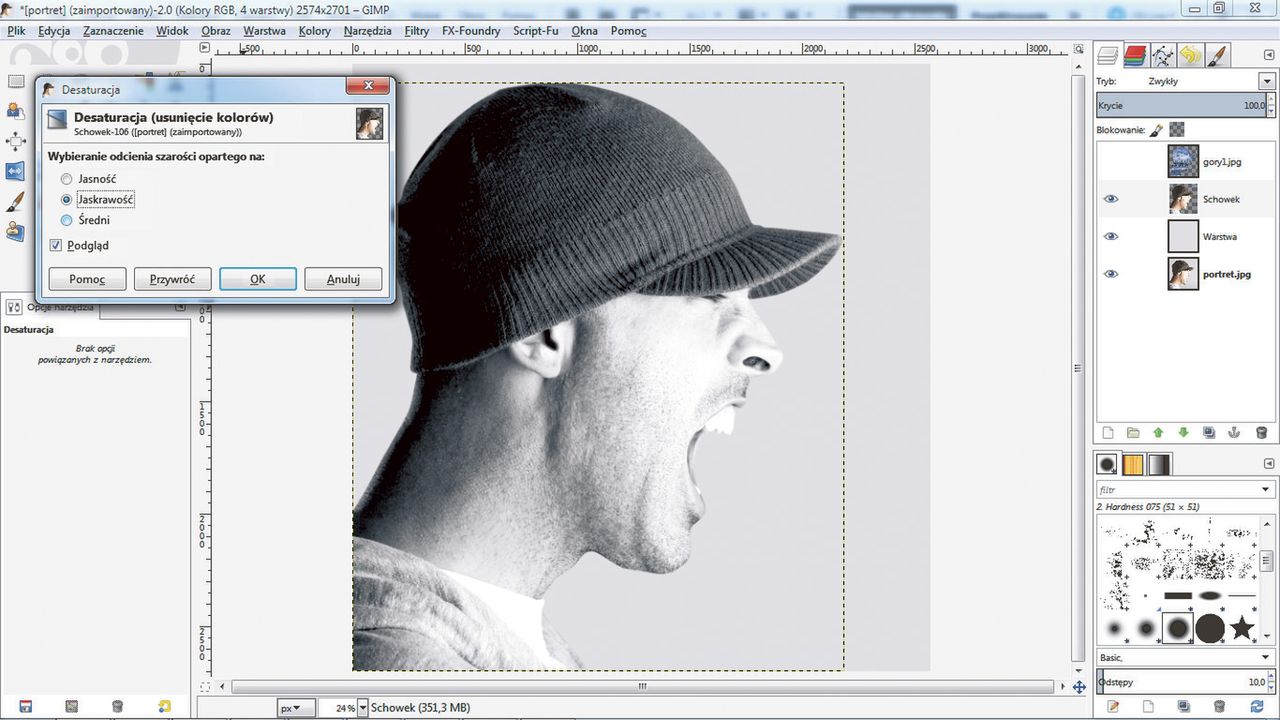Refresh the brushes list
This screenshot has height=720, width=1280.
click(1257, 707)
